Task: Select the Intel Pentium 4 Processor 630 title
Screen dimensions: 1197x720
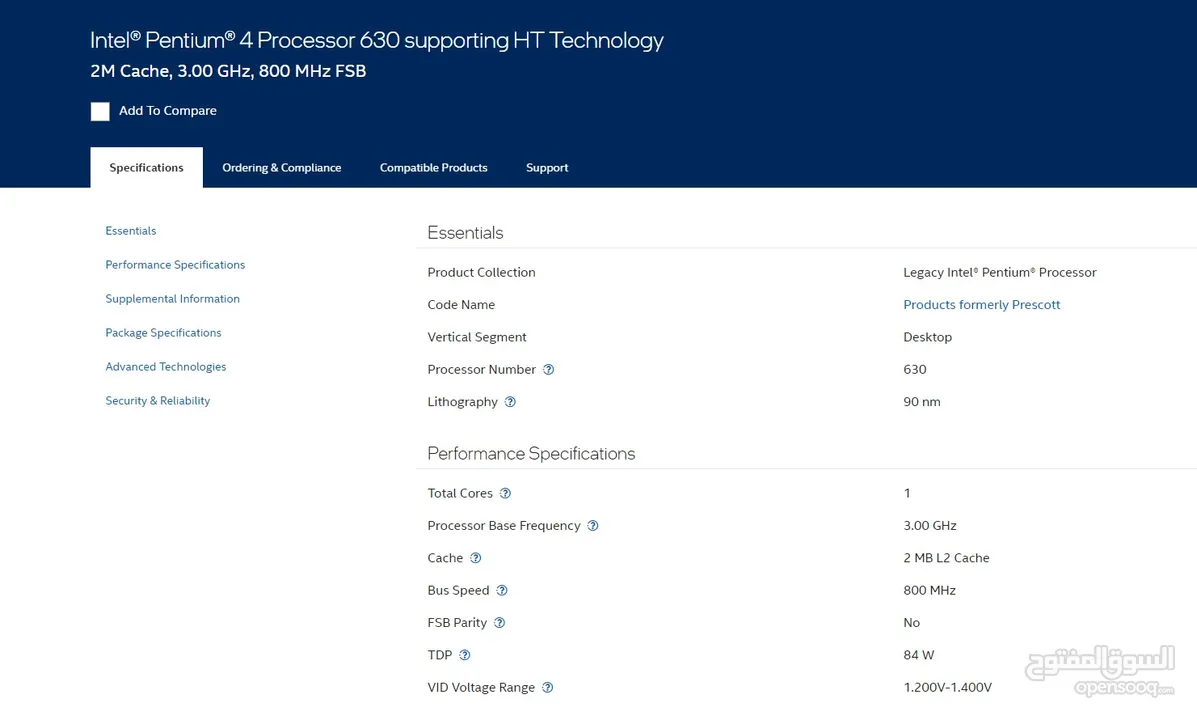Action: [x=377, y=40]
